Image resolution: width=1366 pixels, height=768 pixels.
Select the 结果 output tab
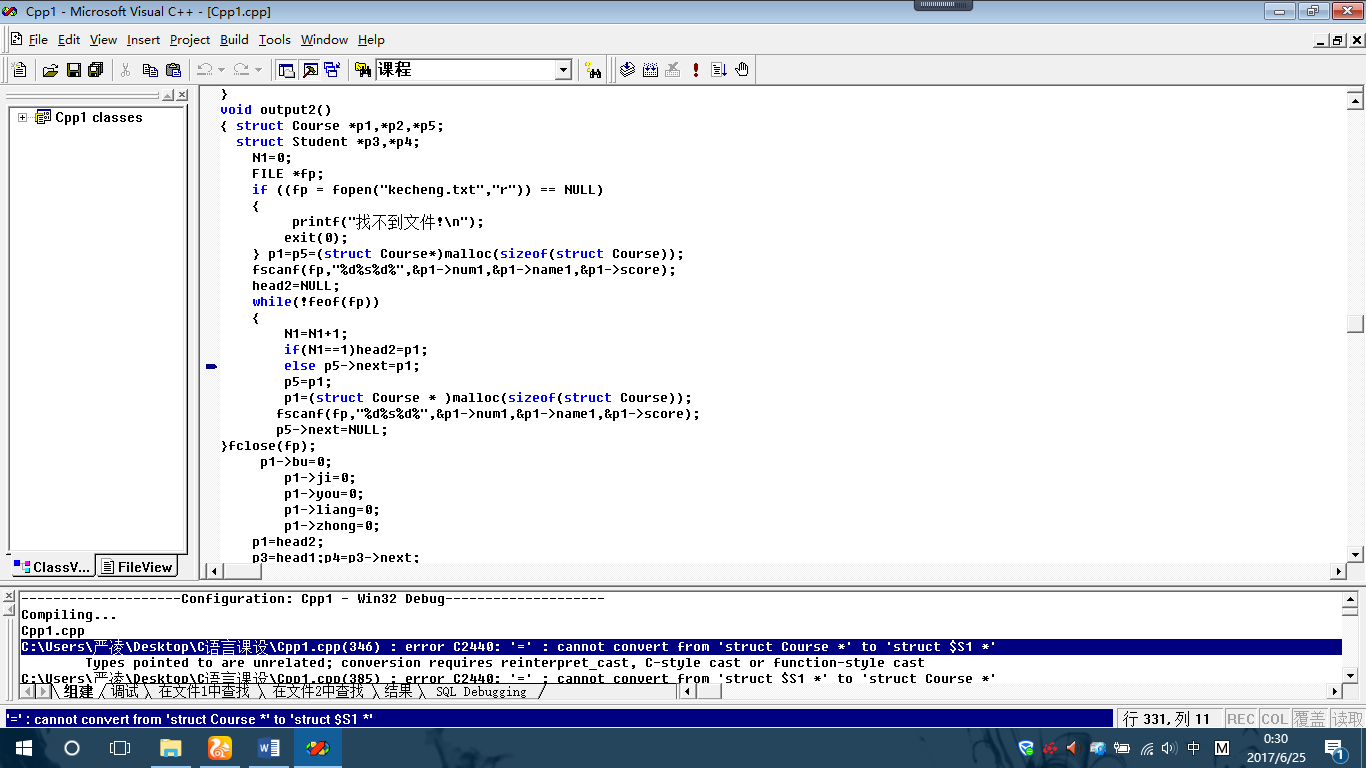pos(398,691)
